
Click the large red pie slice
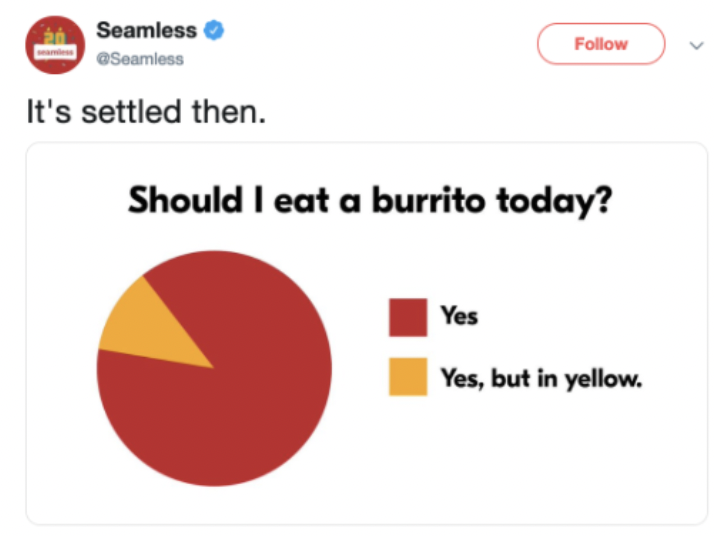coord(237,401)
